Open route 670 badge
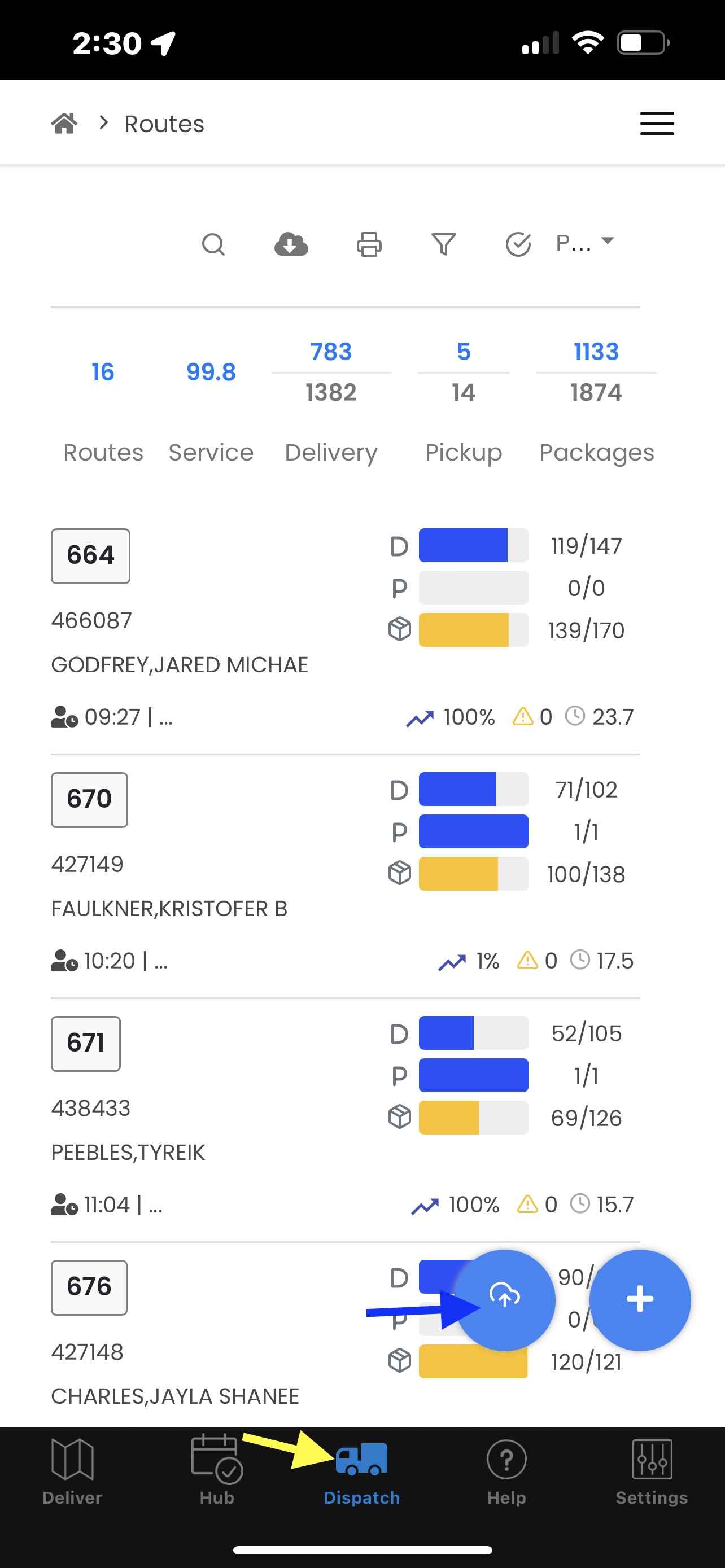This screenshot has height=1568, width=725. tap(89, 799)
